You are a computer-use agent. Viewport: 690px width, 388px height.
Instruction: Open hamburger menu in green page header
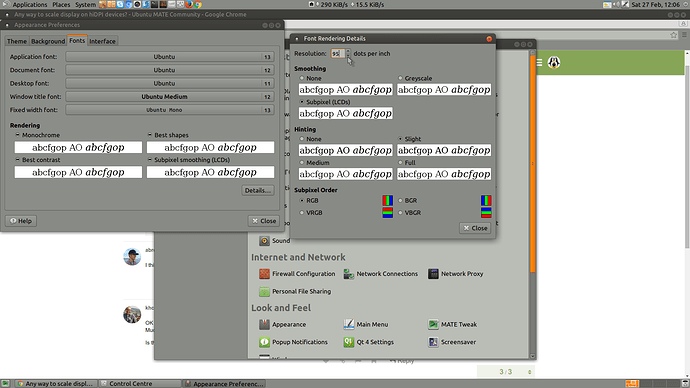pos(539,62)
